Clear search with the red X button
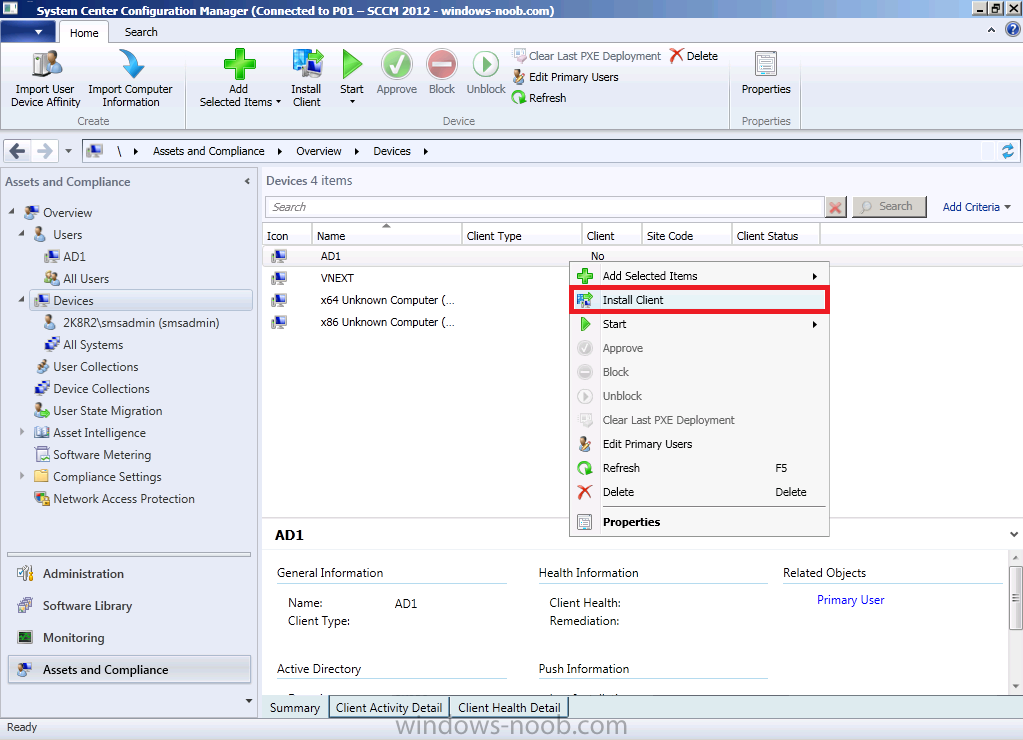Screen dimensions: 1023x740 pos(835,208)
